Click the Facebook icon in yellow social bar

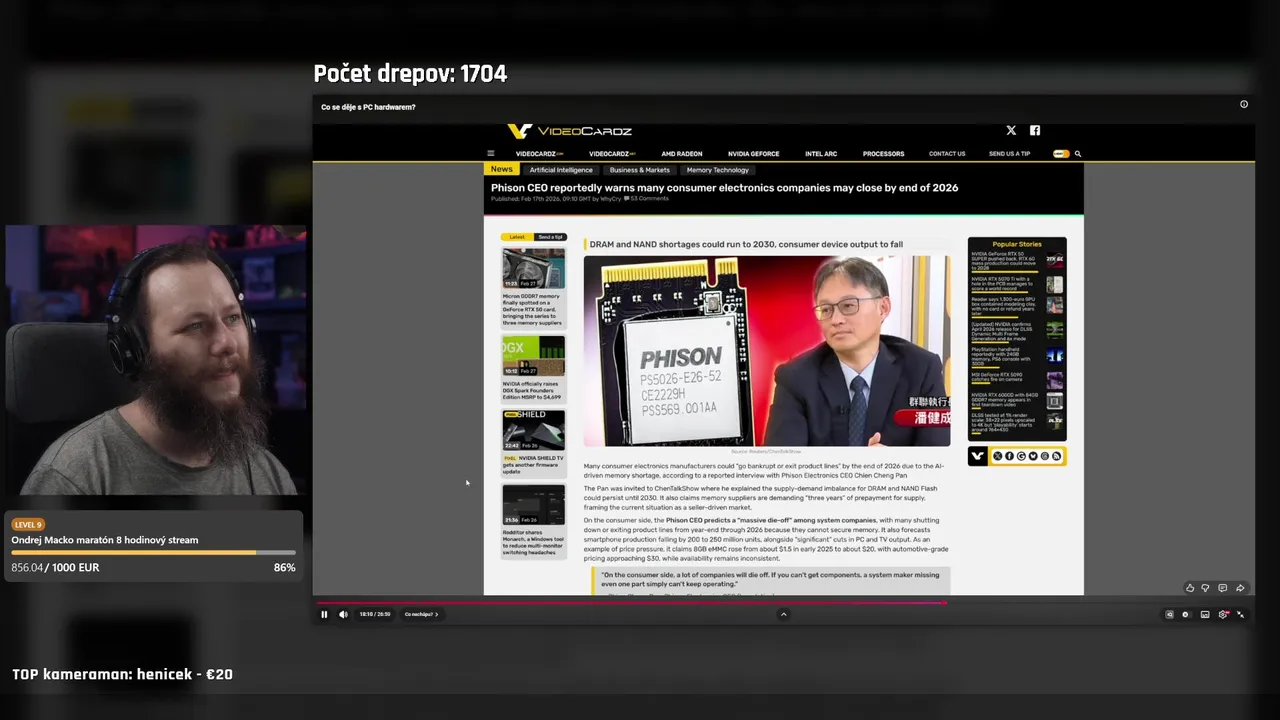pos(1009,456)
